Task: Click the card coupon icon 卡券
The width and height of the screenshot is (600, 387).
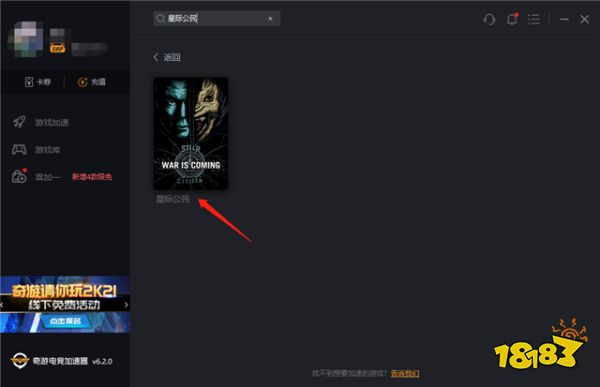Action: click(29, 82)
